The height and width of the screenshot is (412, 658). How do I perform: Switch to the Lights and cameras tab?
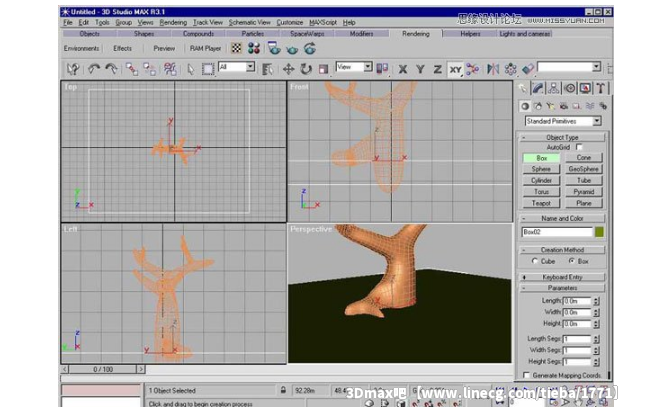[x=525, y=34]
